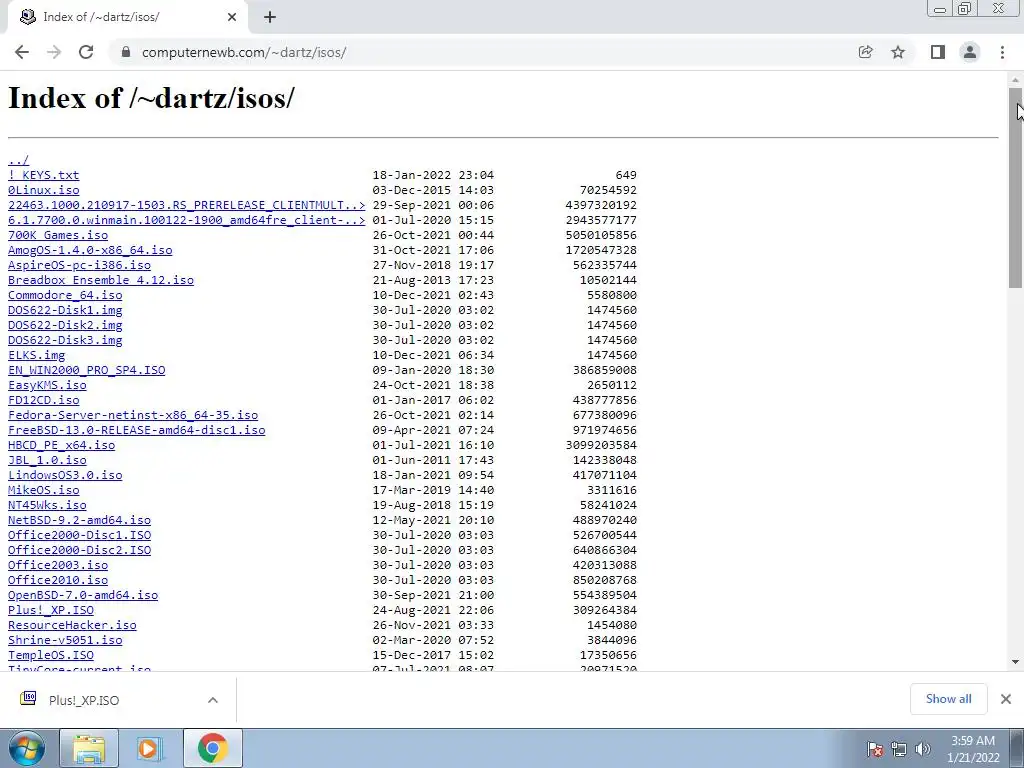Image resolution: width=1024 pixels, height=768 pixels.
Task: Open EN_WIN2000_PRO_SP4.ISO link
Action: click(87, 370)
